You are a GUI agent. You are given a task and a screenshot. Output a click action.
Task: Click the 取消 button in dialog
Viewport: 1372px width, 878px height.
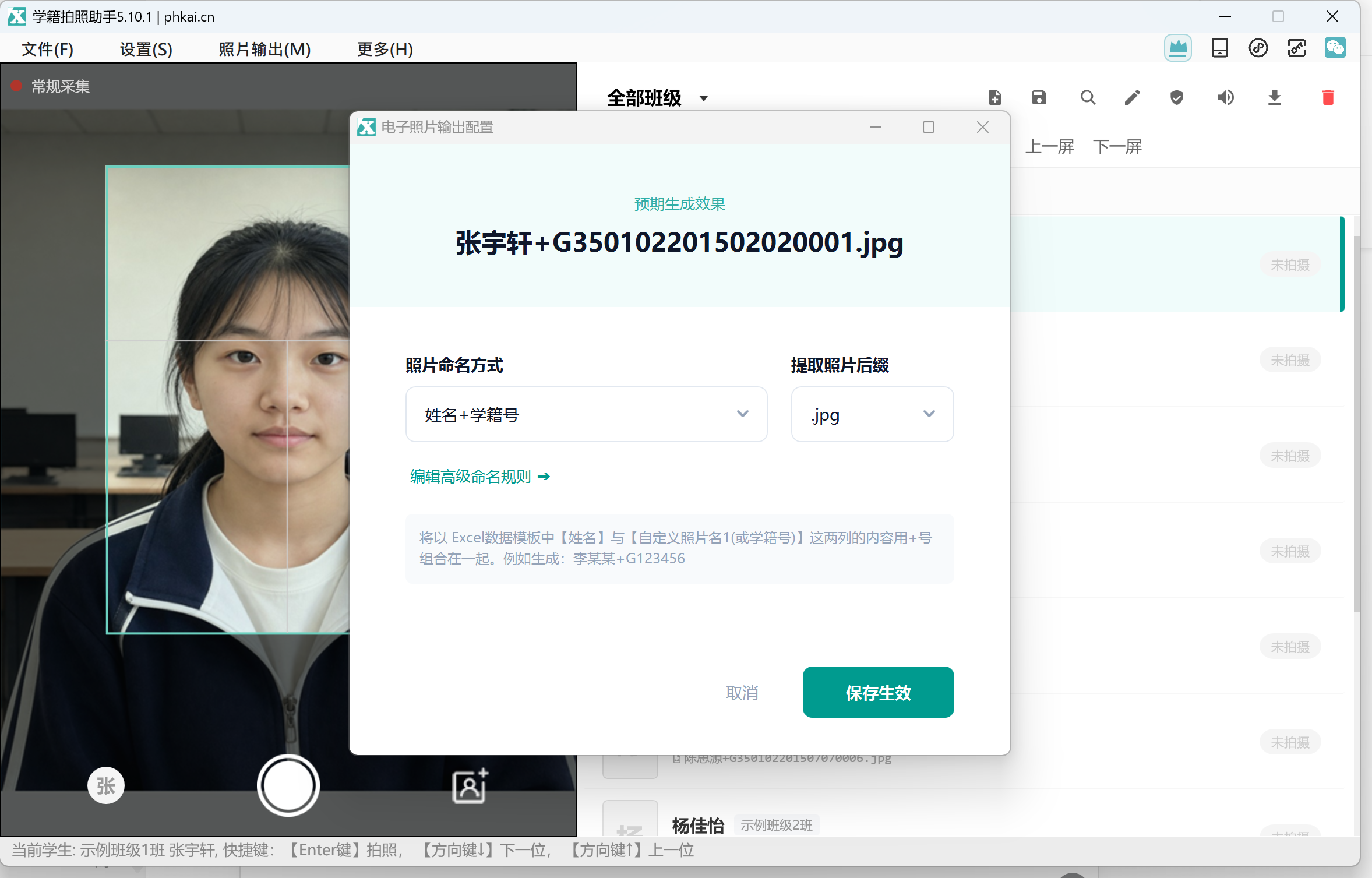point(742,693)
